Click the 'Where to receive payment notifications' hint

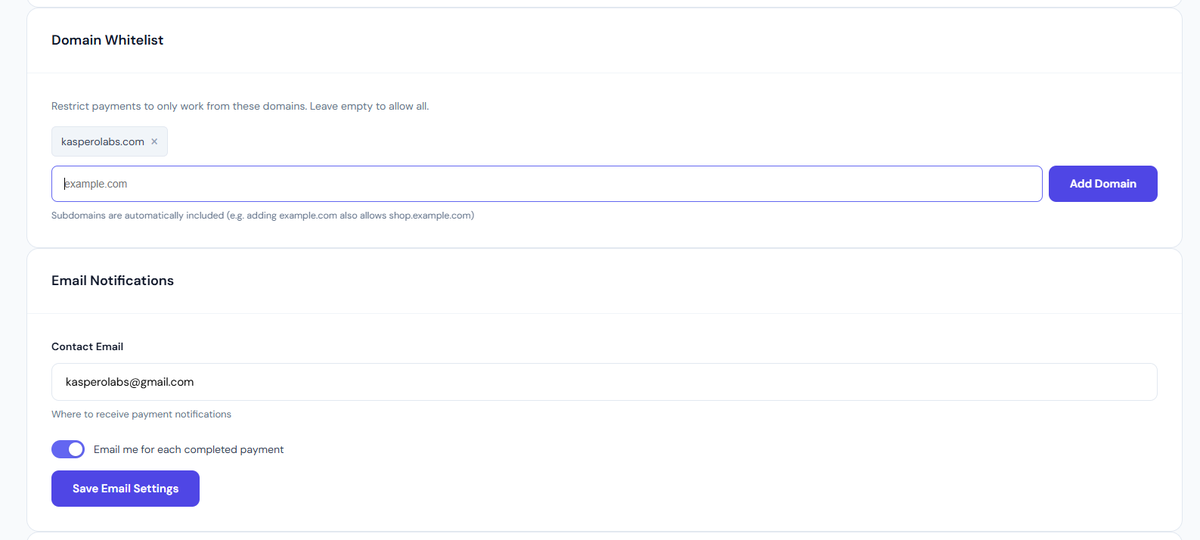point(141,414)
